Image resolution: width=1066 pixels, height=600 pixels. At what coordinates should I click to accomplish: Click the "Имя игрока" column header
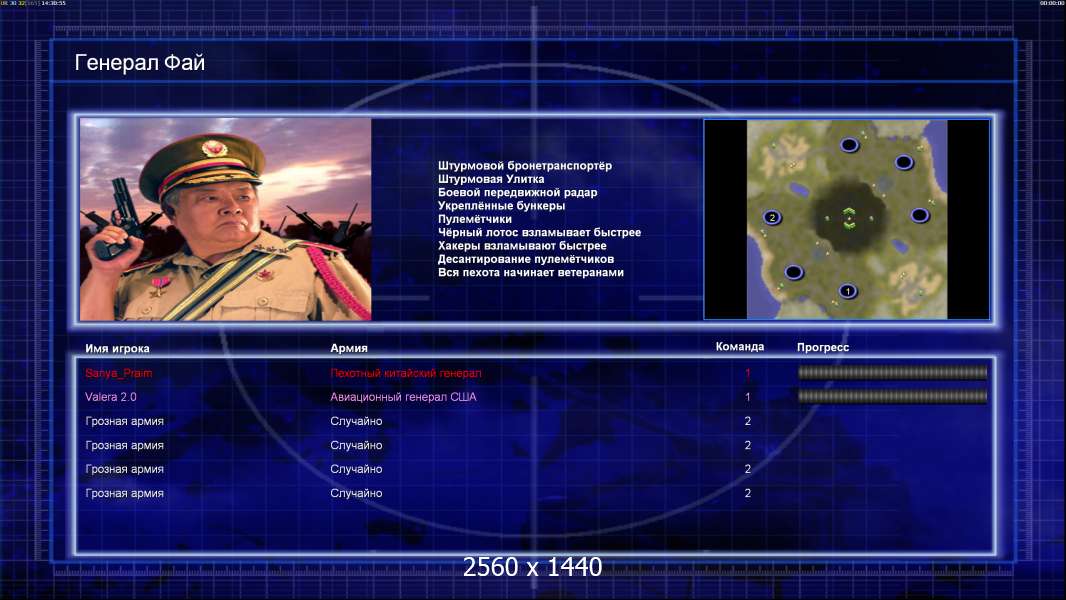[117, 349]
